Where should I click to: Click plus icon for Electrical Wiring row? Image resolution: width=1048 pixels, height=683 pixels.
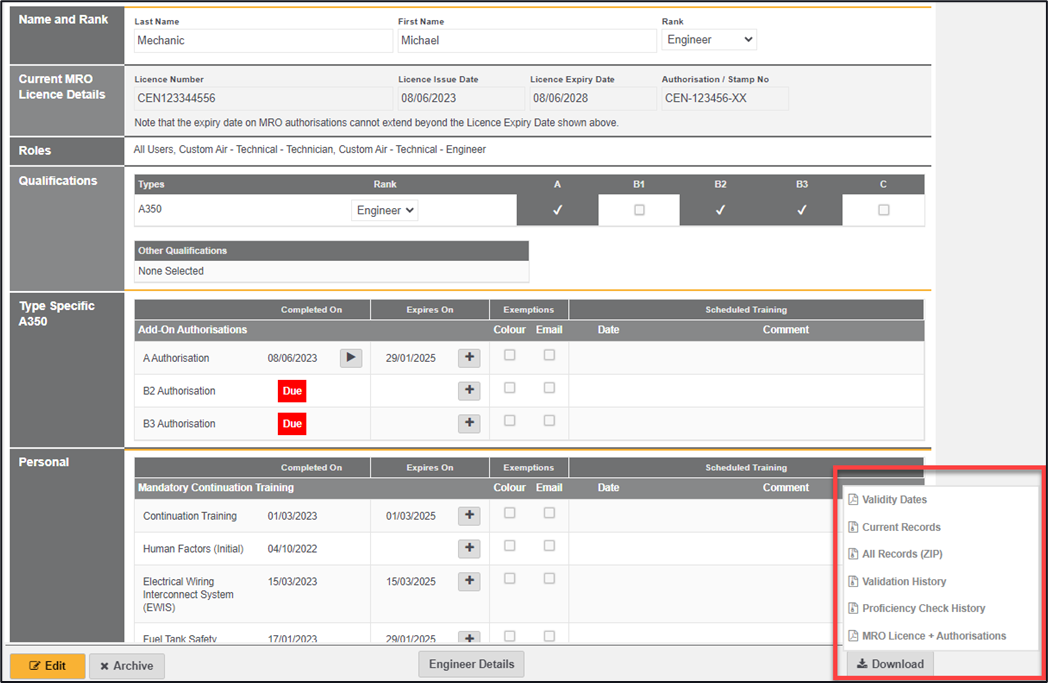point(469,582)
